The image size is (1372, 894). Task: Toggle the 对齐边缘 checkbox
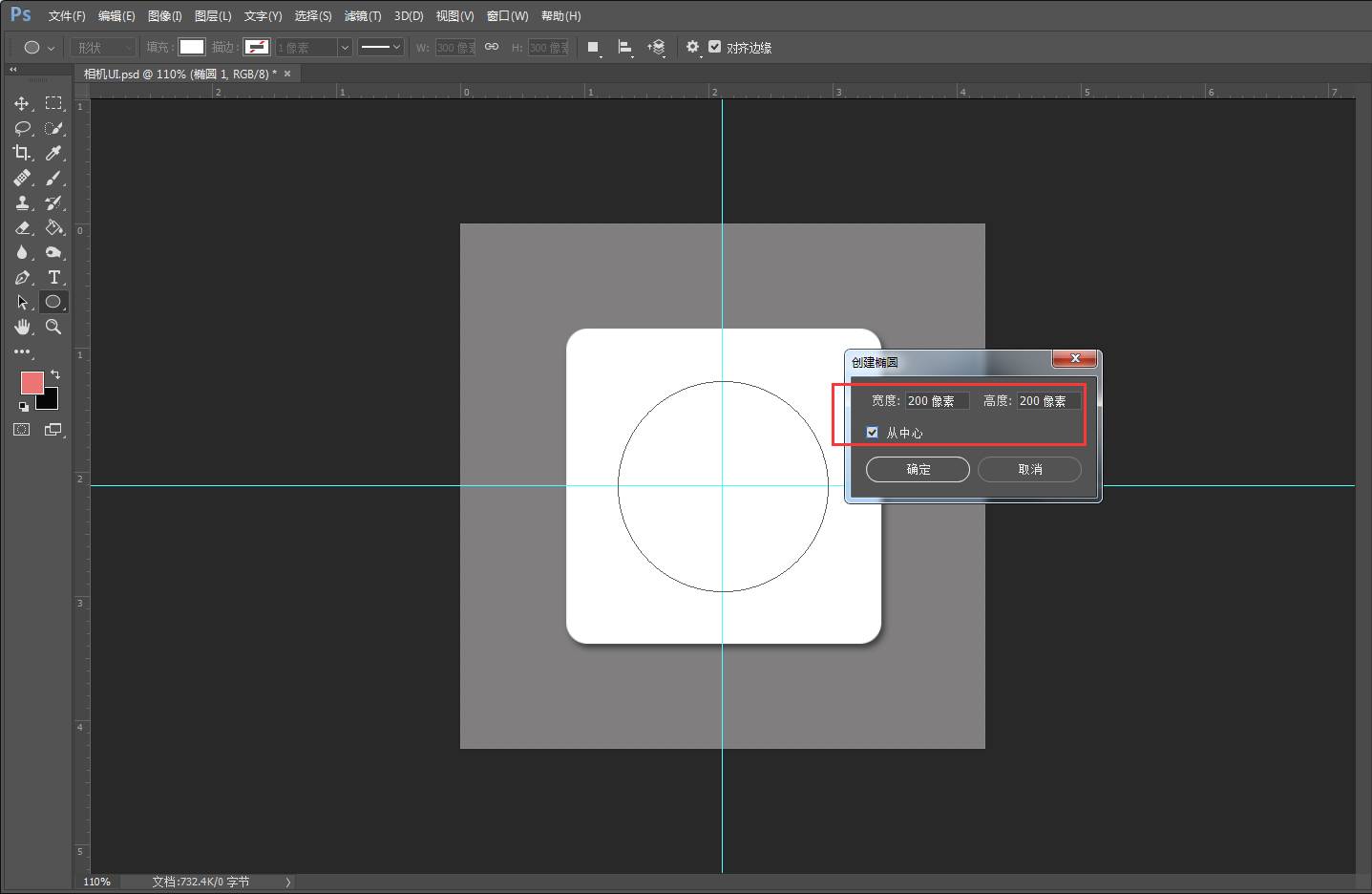[714, 47]
